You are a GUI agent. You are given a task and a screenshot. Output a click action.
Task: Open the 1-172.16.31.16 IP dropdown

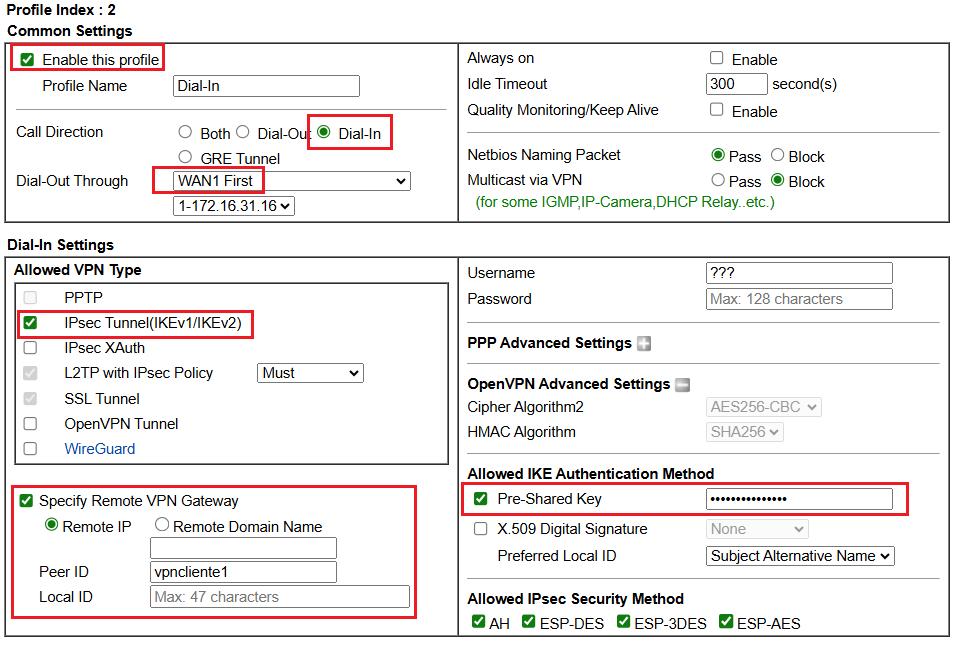point(233,206)
